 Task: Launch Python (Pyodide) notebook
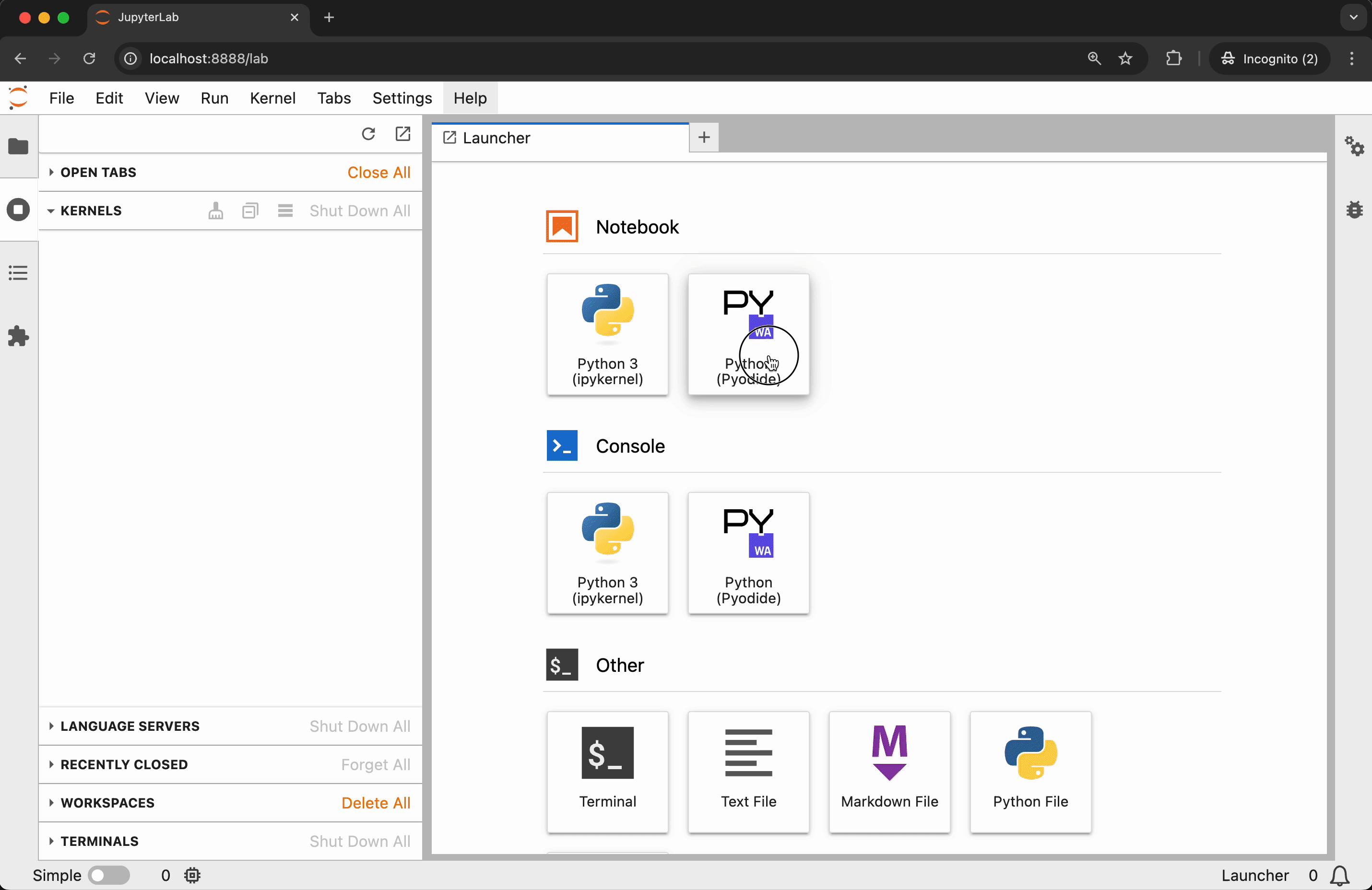point(748,334)
